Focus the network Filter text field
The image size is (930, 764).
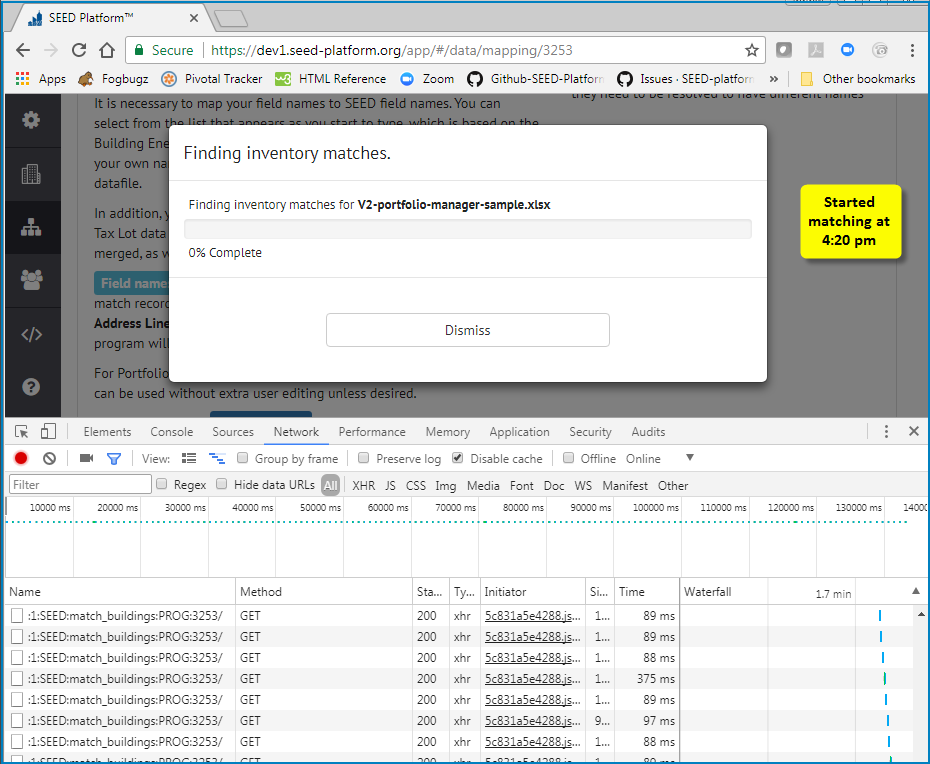click(x=80, y=484)
